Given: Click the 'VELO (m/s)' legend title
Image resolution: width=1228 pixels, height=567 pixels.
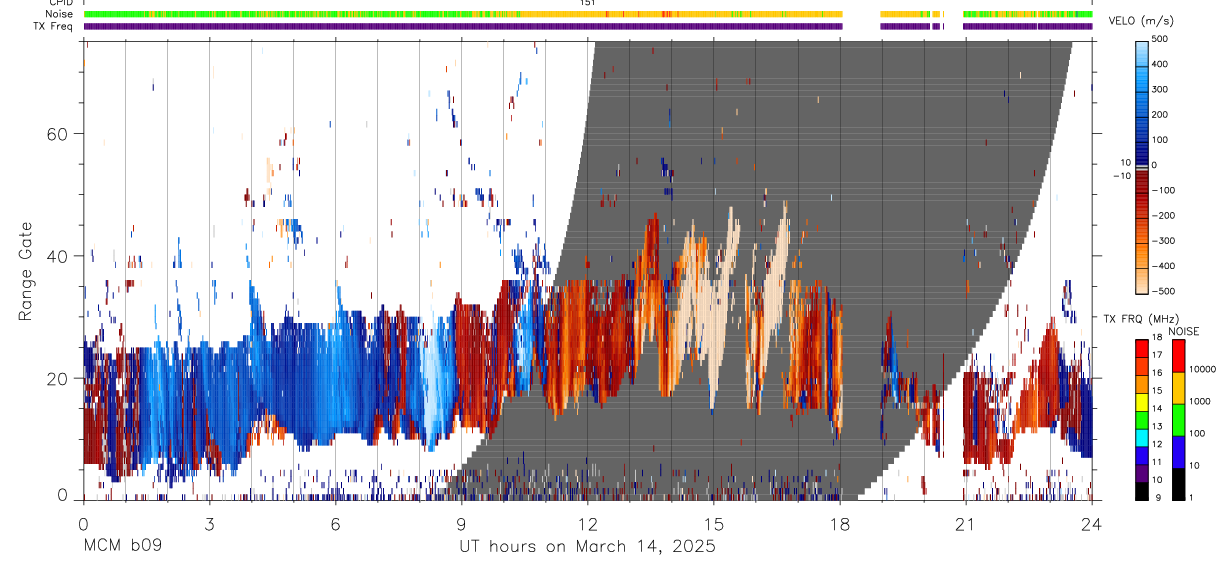Looking at the screenshot, I should pos(1143,22).
